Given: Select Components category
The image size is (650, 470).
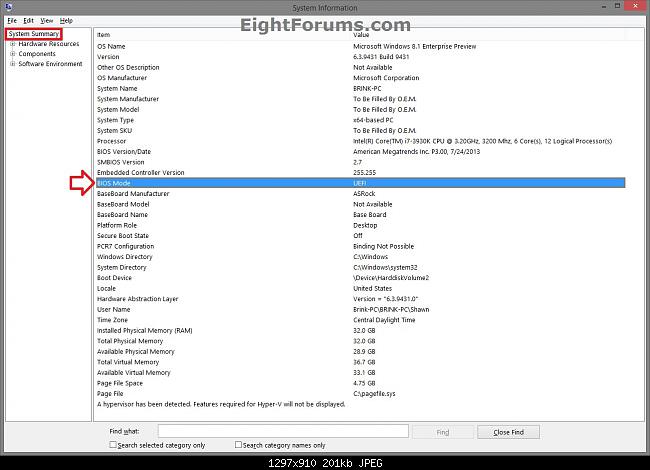Looking at the screenshot, I should tap(37, 53).
